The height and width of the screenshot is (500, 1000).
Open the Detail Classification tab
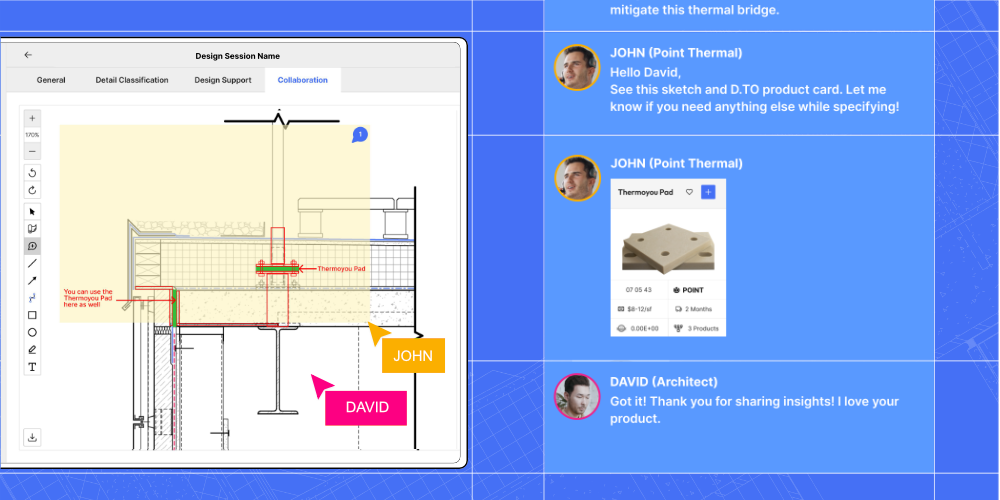(x=132, y=80)
